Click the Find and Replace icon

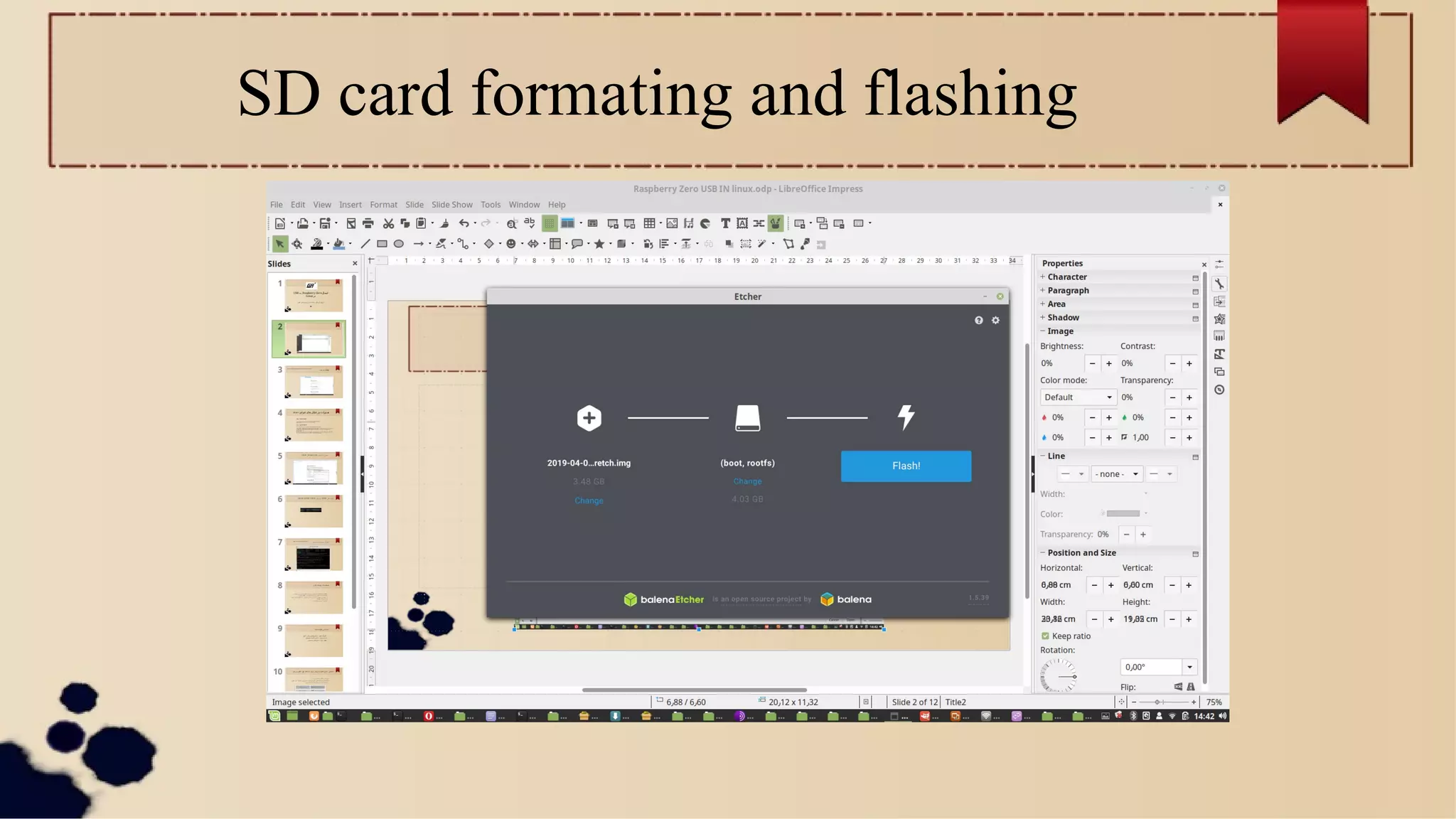[x=511, y=223]
